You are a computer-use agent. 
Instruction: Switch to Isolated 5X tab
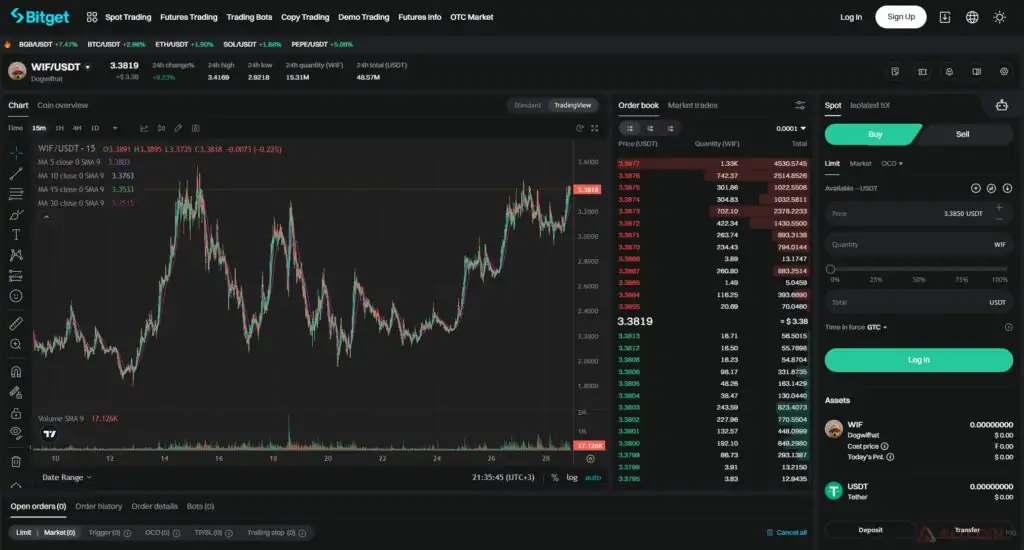[870, 105]
